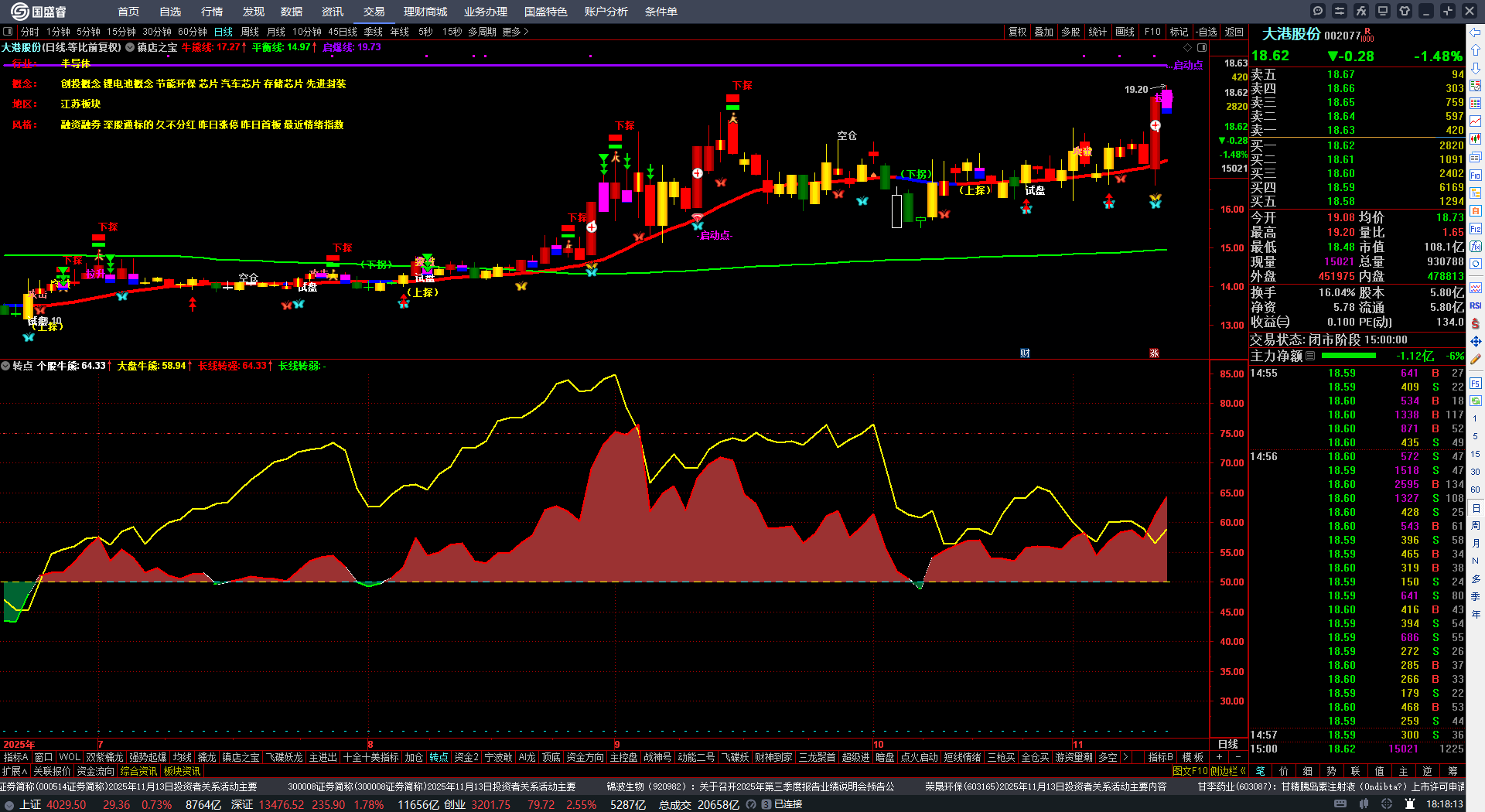Expand the status bar index dropdown circle
1485x812 pixels.
click(x=9, y=804)
